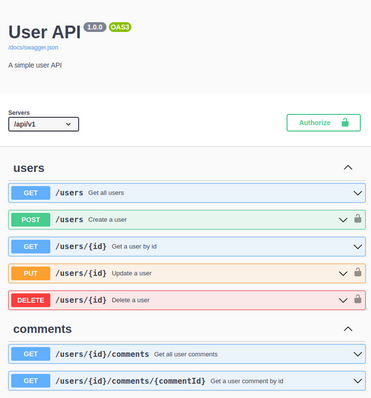371x398 pixels.
Task: Open the Authorize dialog
Action: (323, 123)
